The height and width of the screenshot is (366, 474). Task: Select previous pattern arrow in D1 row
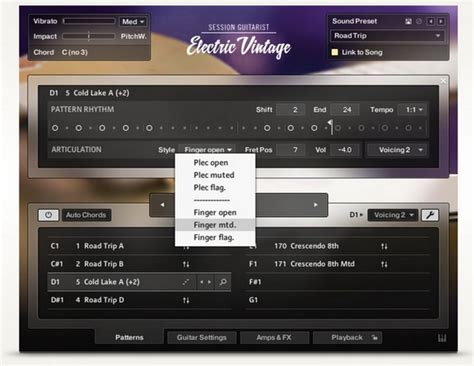click(201, 282)
